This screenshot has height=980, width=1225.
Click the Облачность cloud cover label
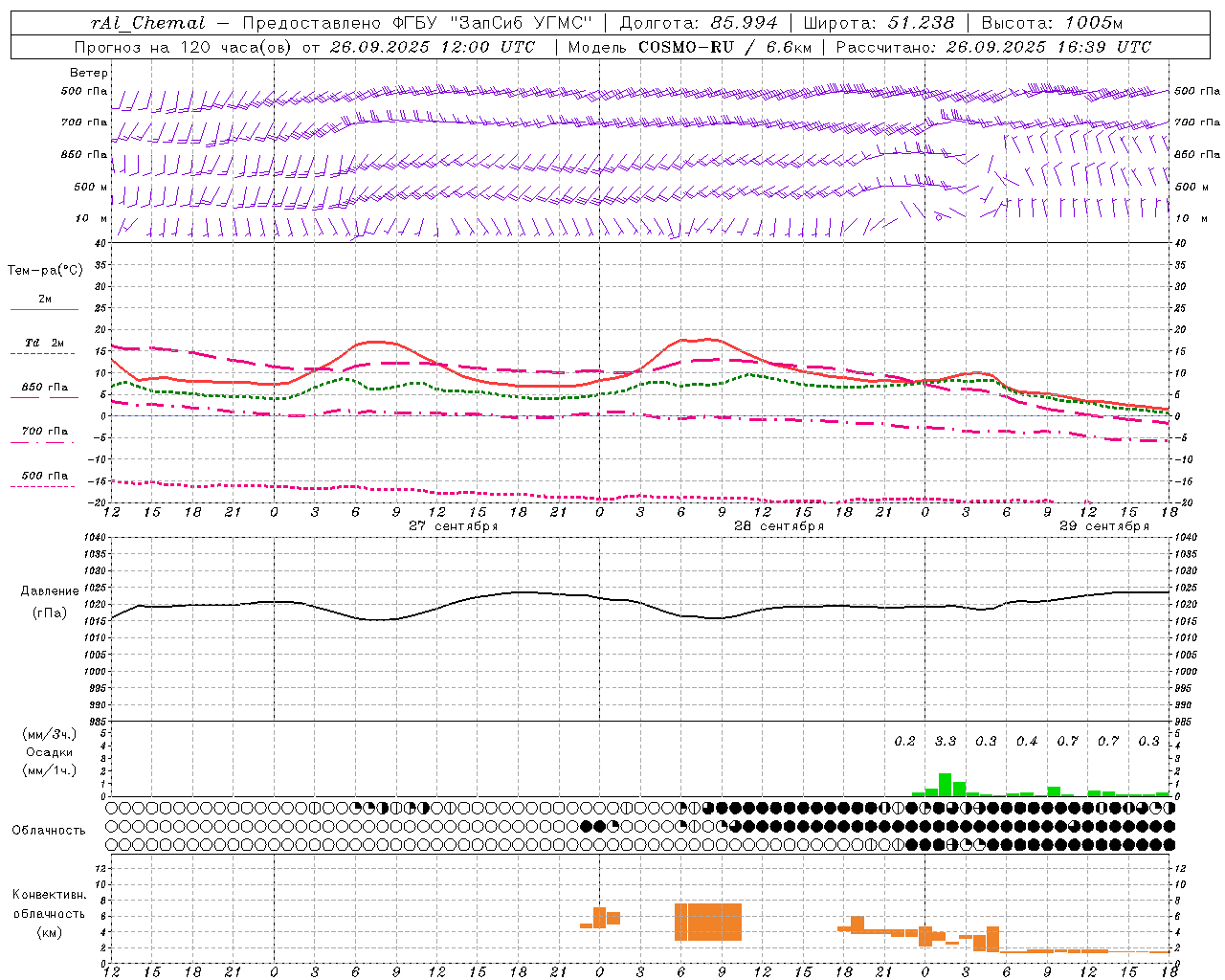(49, 830)
